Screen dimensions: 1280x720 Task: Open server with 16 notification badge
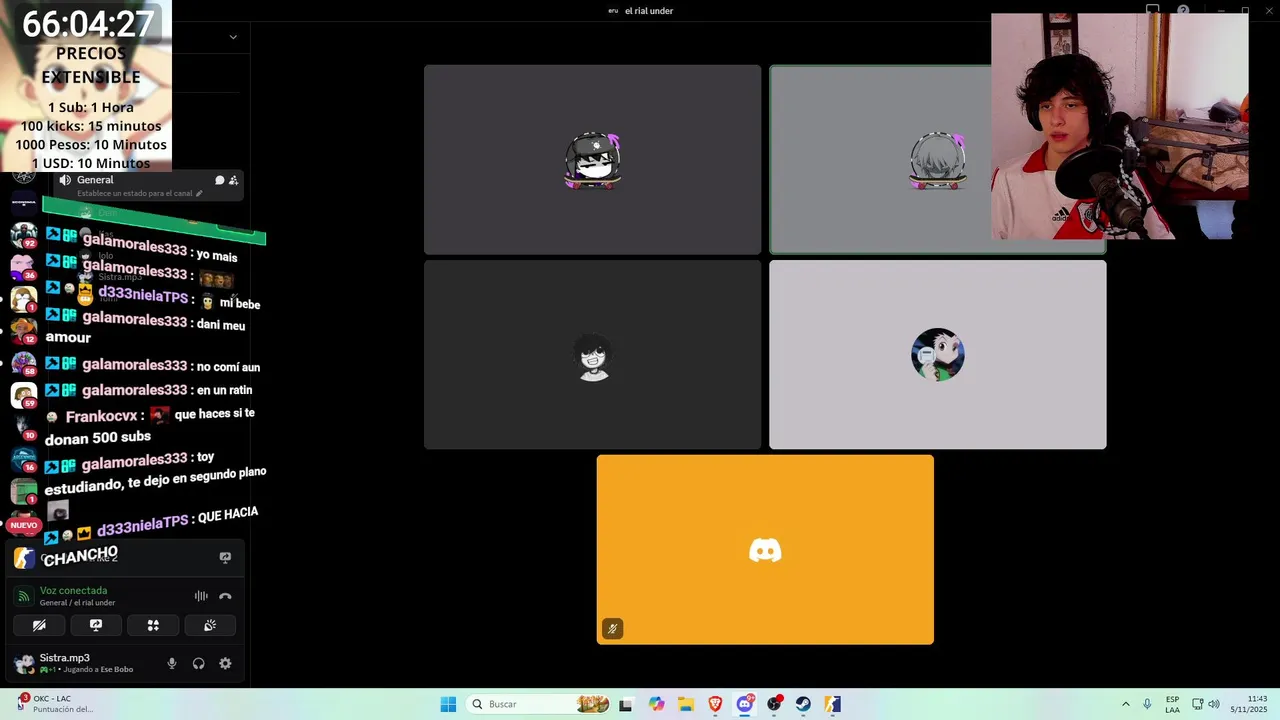coord(23,459)
